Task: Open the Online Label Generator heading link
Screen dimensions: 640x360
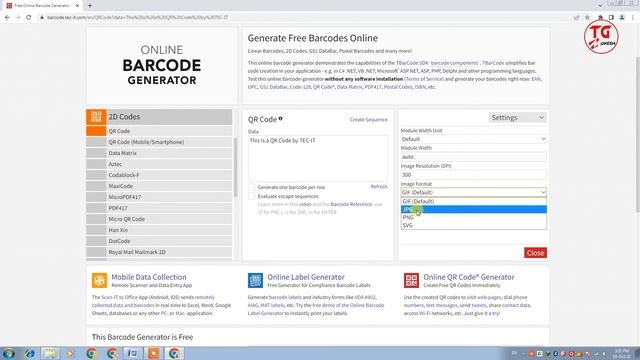Action: [306, 277]
